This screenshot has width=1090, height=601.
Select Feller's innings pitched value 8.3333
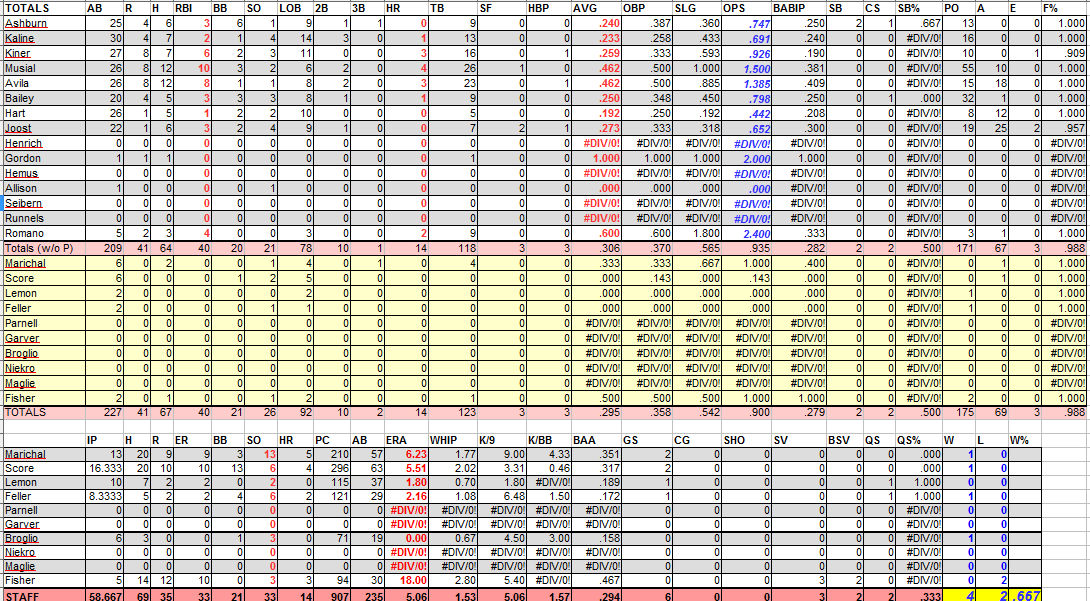coord(105,496)
